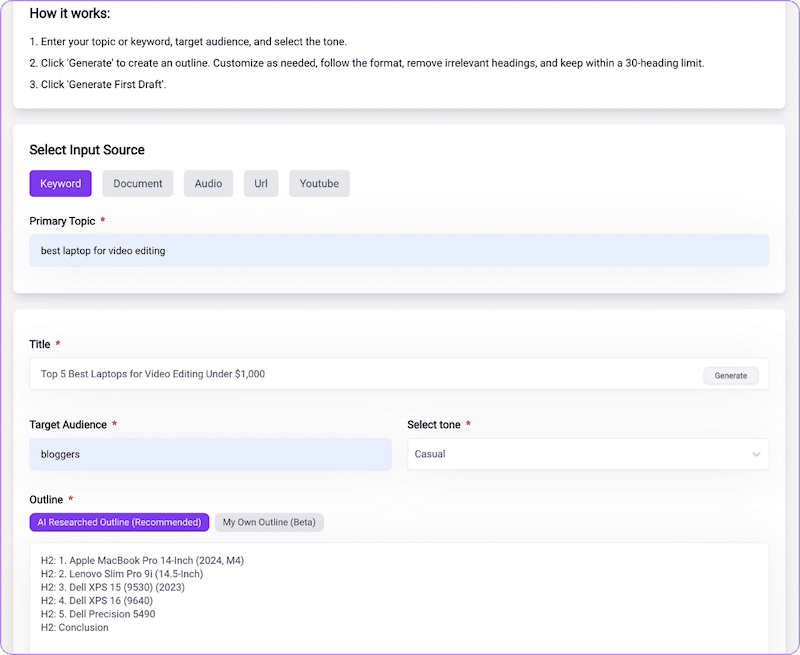Click step 1 'Enter your topic' instruction
The image size is (800, 655).
188,42
